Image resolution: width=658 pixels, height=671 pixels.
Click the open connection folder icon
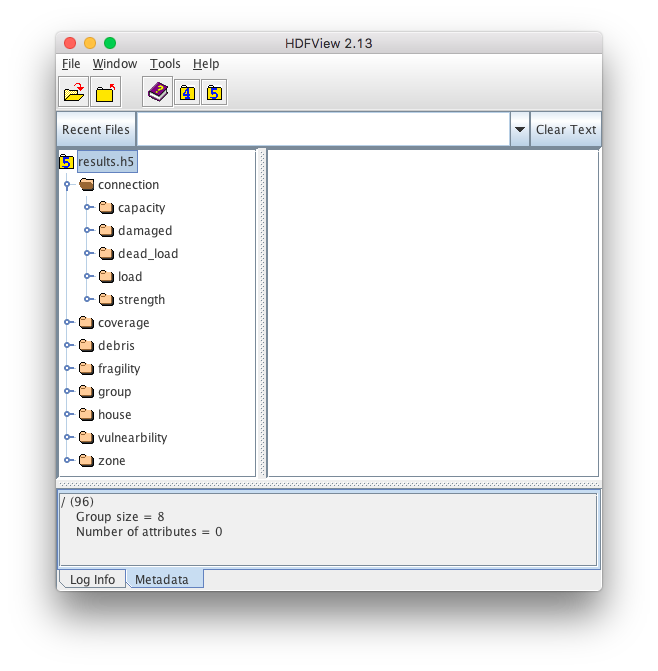[86, 184]
